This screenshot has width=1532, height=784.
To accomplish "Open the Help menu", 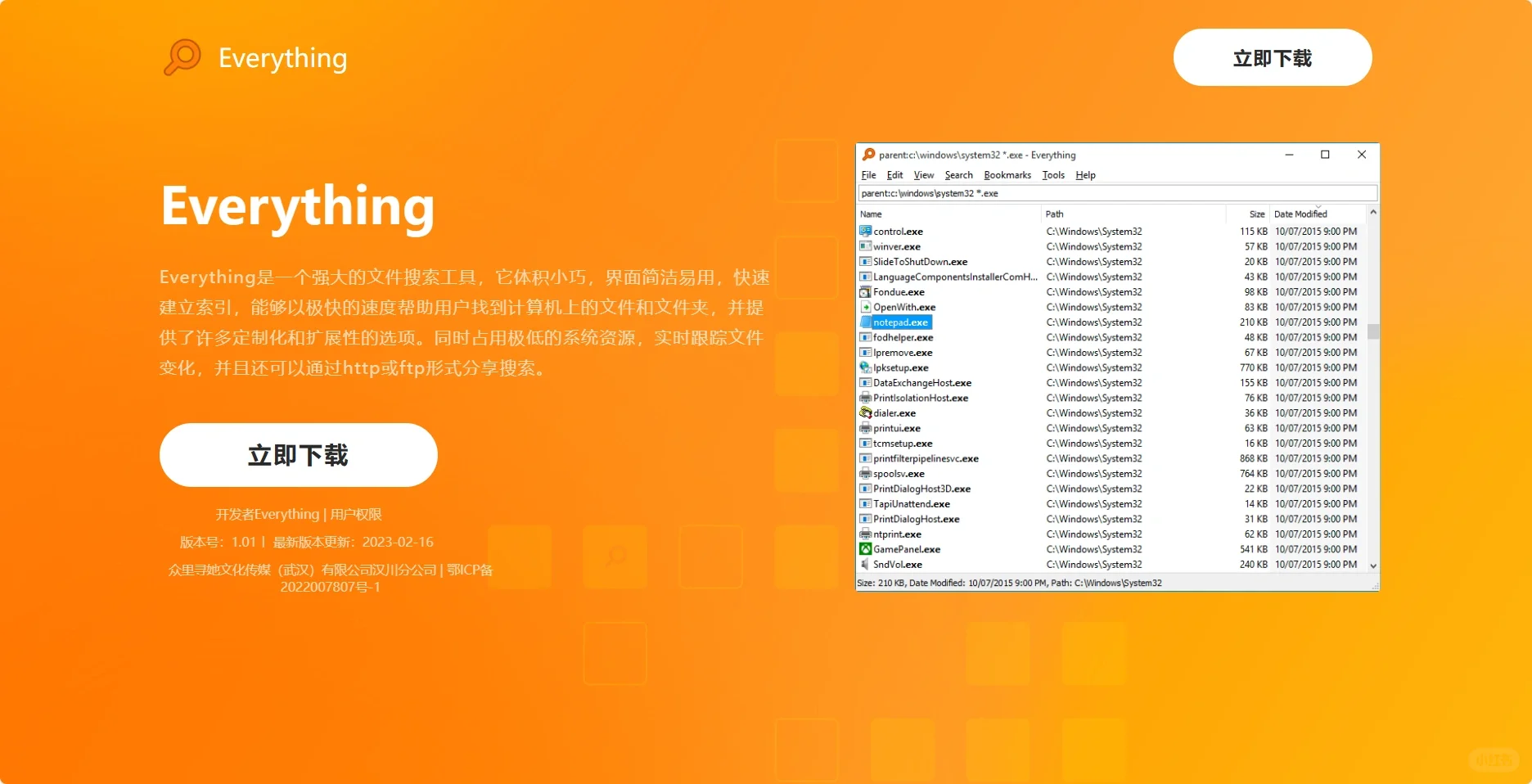I will point(1085,175).
